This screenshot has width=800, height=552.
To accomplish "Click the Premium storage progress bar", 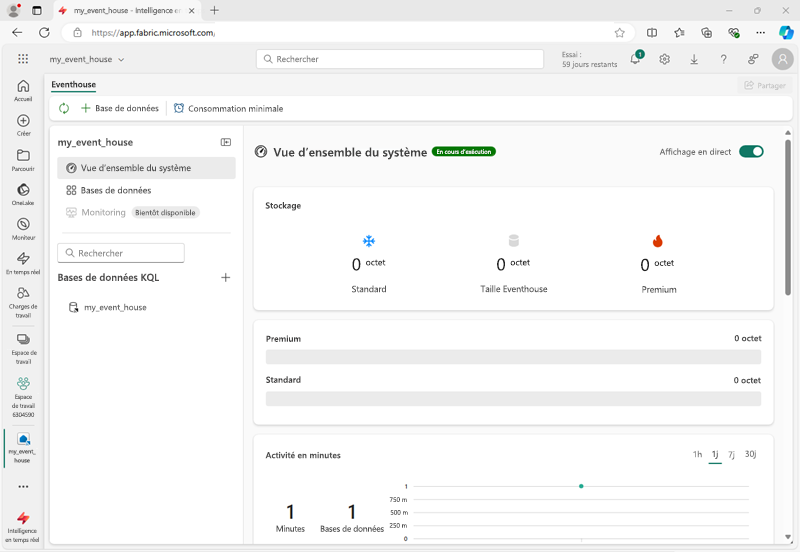I will [x=513, y=357].
